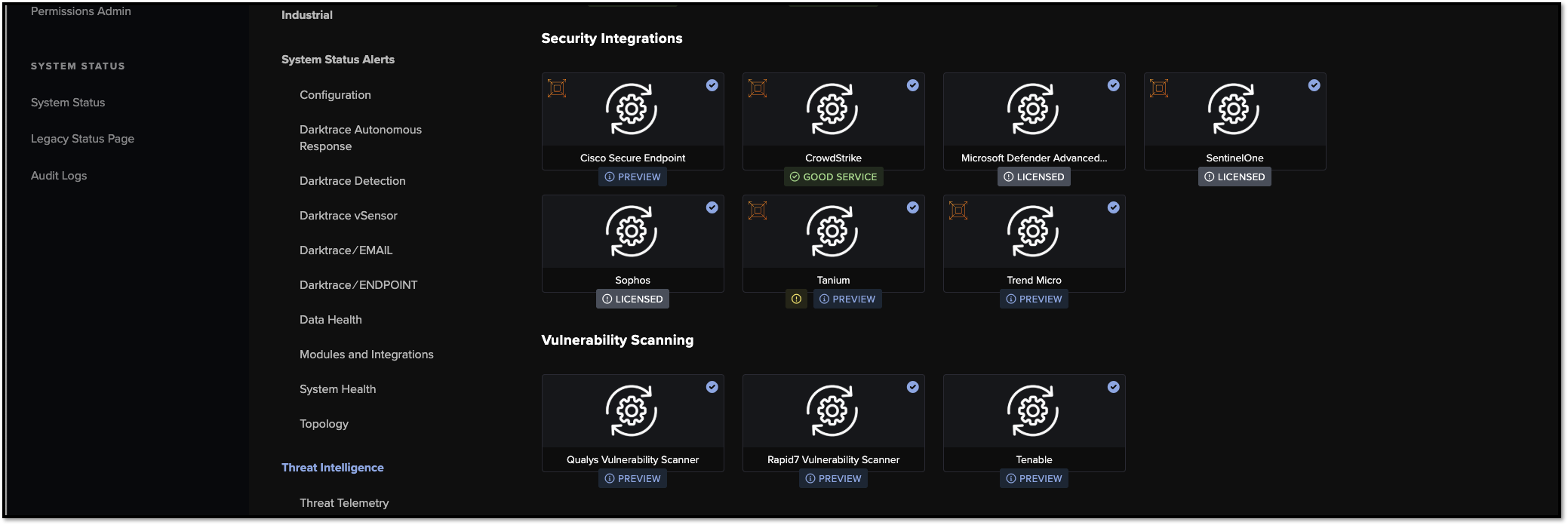Click the Sophos integration gear icon
This screenshot has width=1568, height=525.
click(632, 232)
